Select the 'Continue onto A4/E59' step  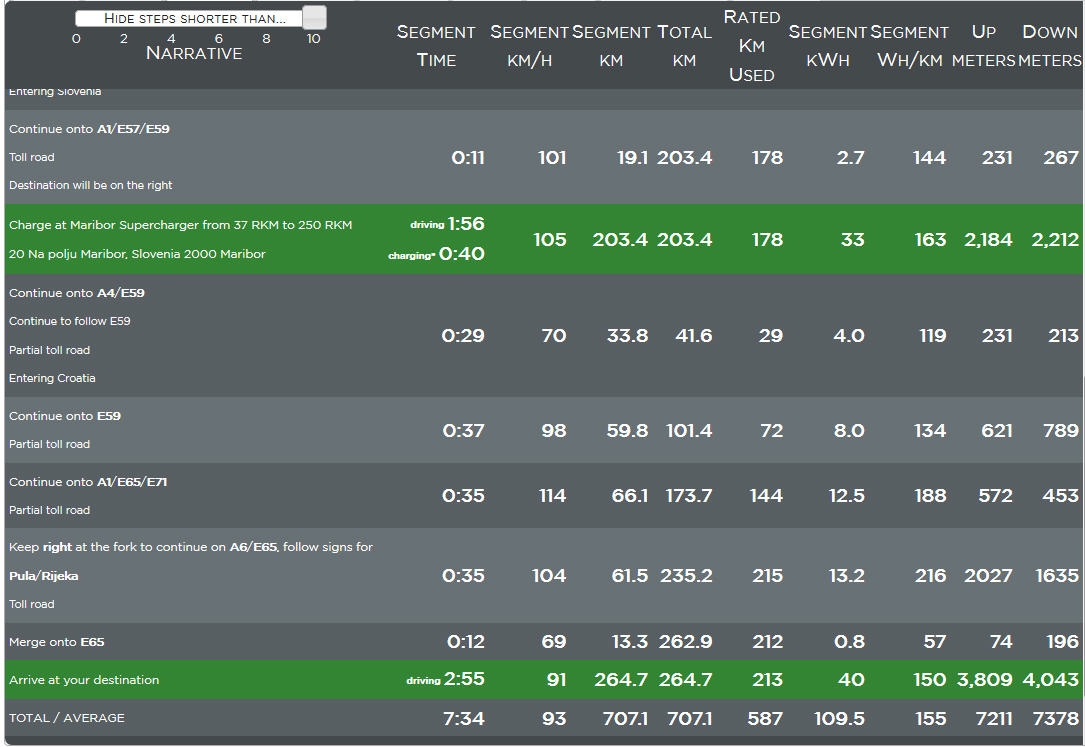[77, 293]
